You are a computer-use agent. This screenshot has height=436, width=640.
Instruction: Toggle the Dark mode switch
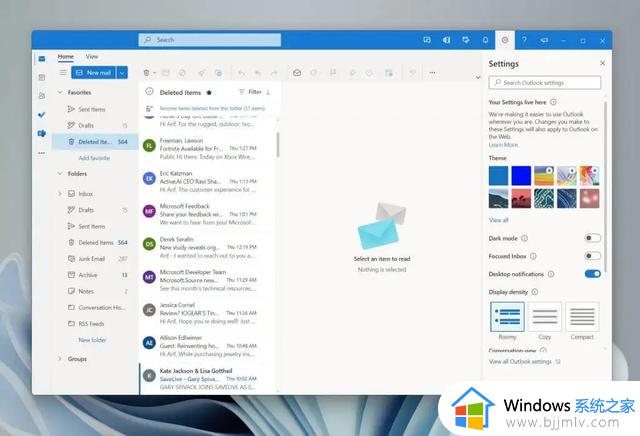pyautogui.click(x=592, y=238)
